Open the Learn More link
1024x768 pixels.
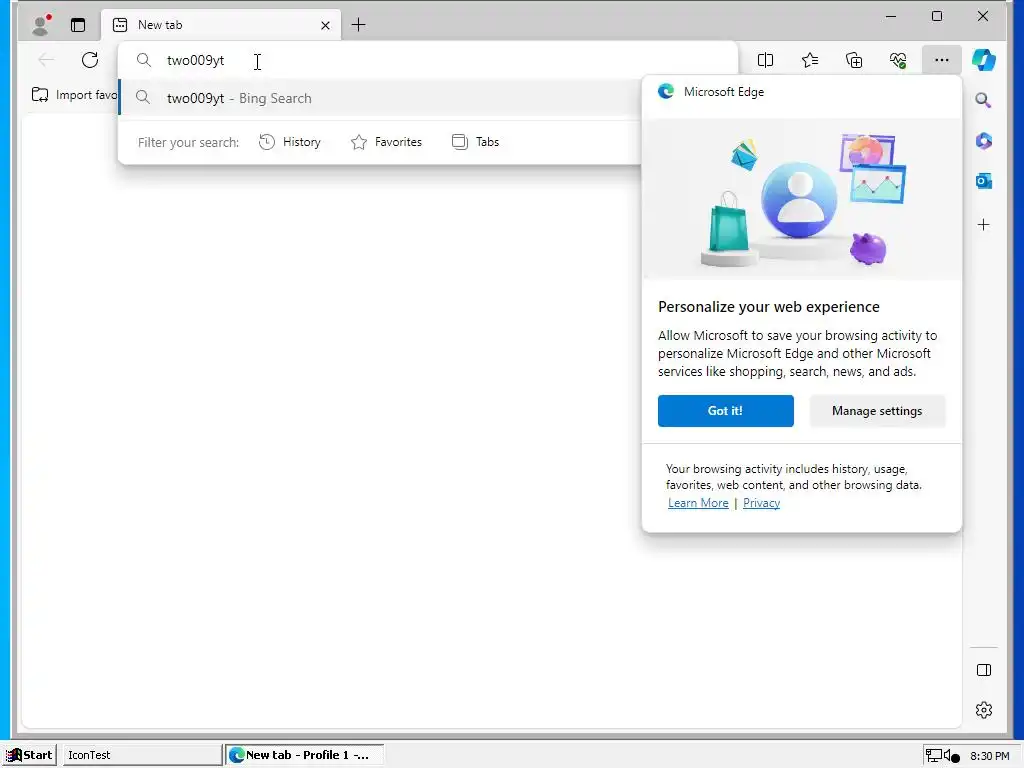click(697, 503)
